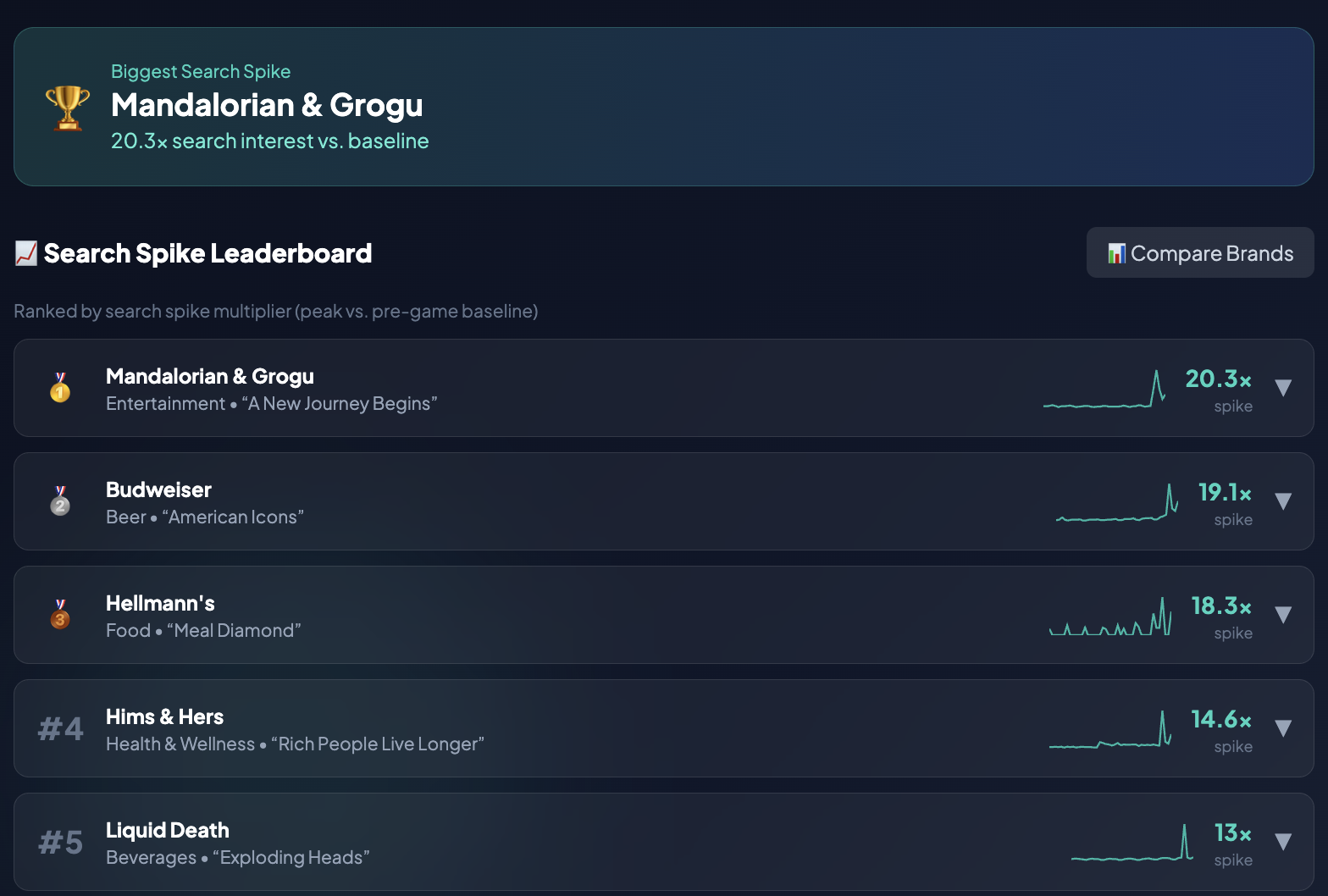The image size is (1328, 896).
Task: Click the "Ranked by search spike multiplier" description
Action: tap(276, 311)
